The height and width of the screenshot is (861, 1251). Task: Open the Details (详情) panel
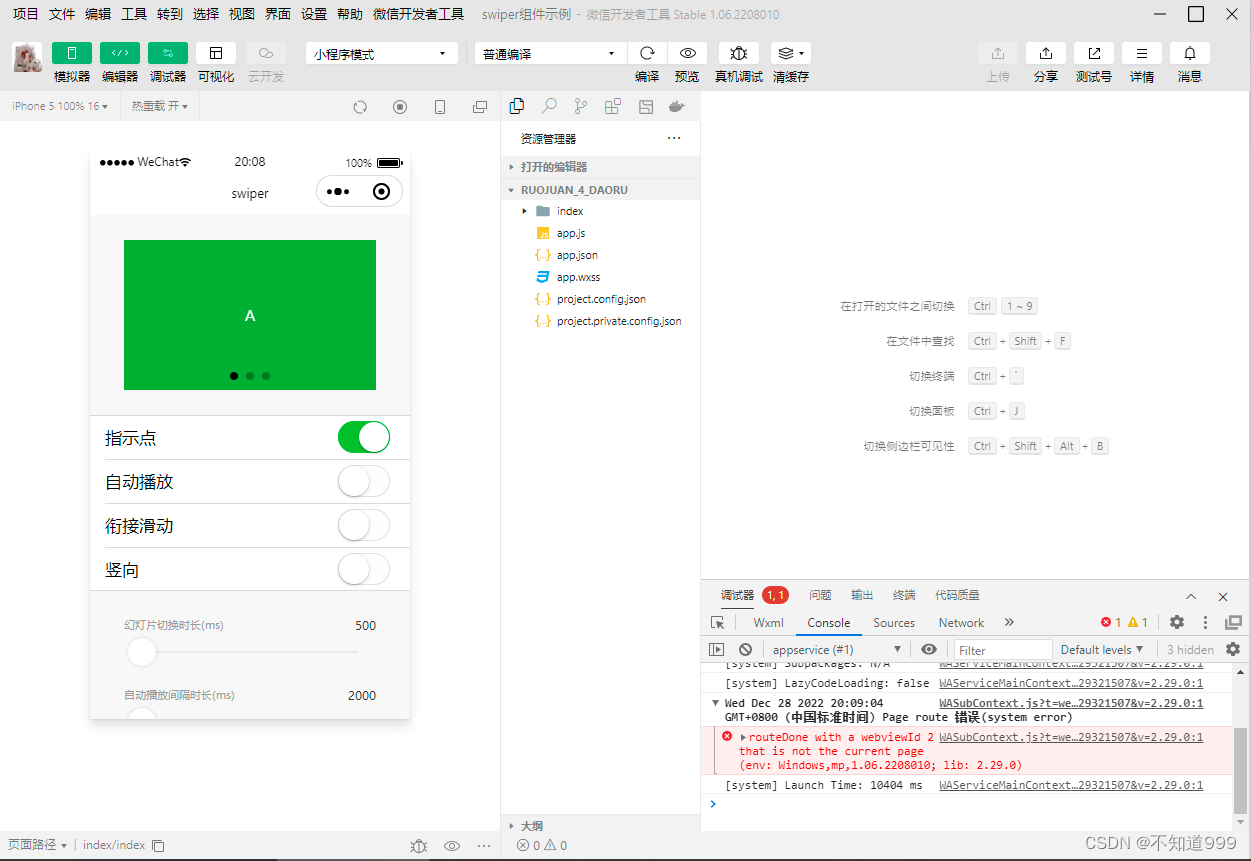(1142, 53)
